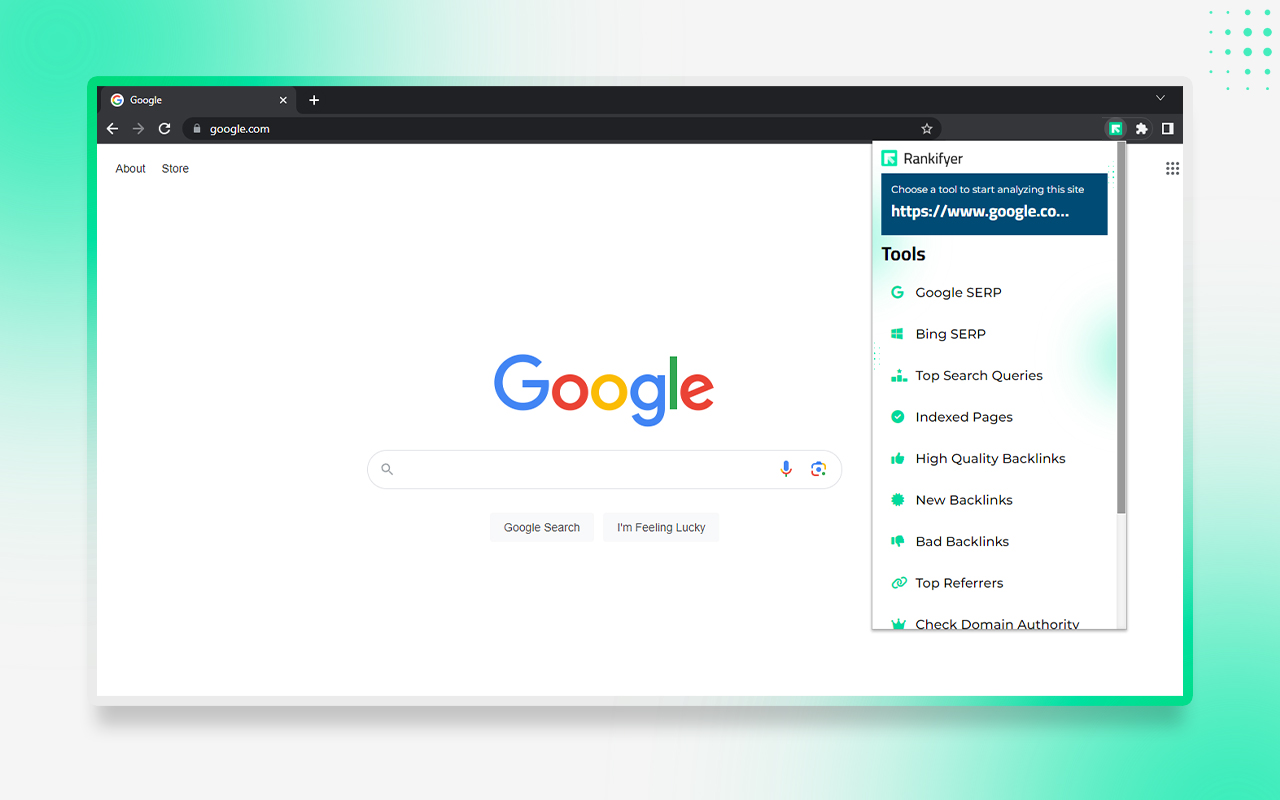Image resolution: width=1280 pixels, height=800 pixels.
Task: Click the Google logo
Action: click(x=604, y=389)
